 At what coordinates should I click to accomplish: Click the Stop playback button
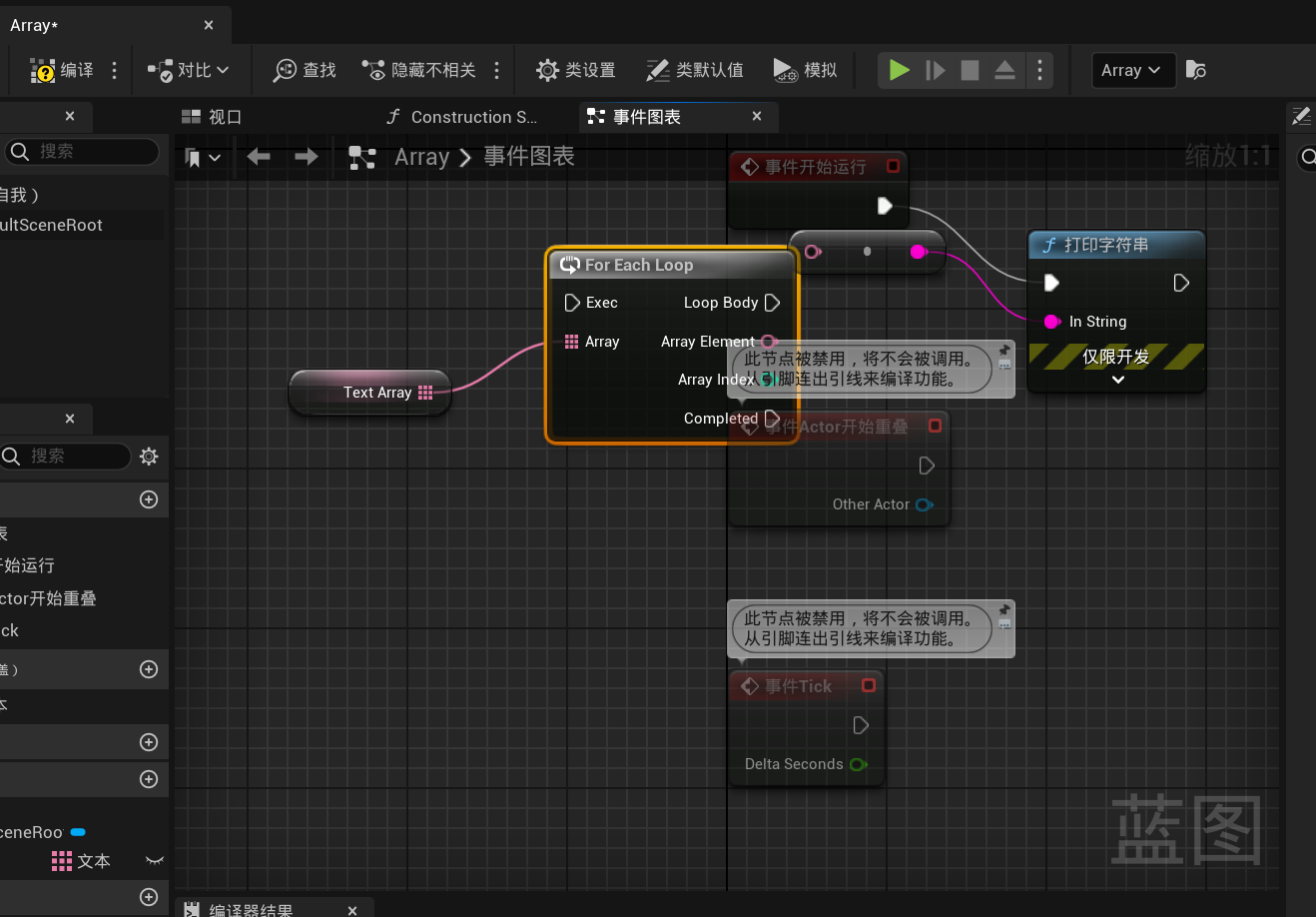pos(970,70)
